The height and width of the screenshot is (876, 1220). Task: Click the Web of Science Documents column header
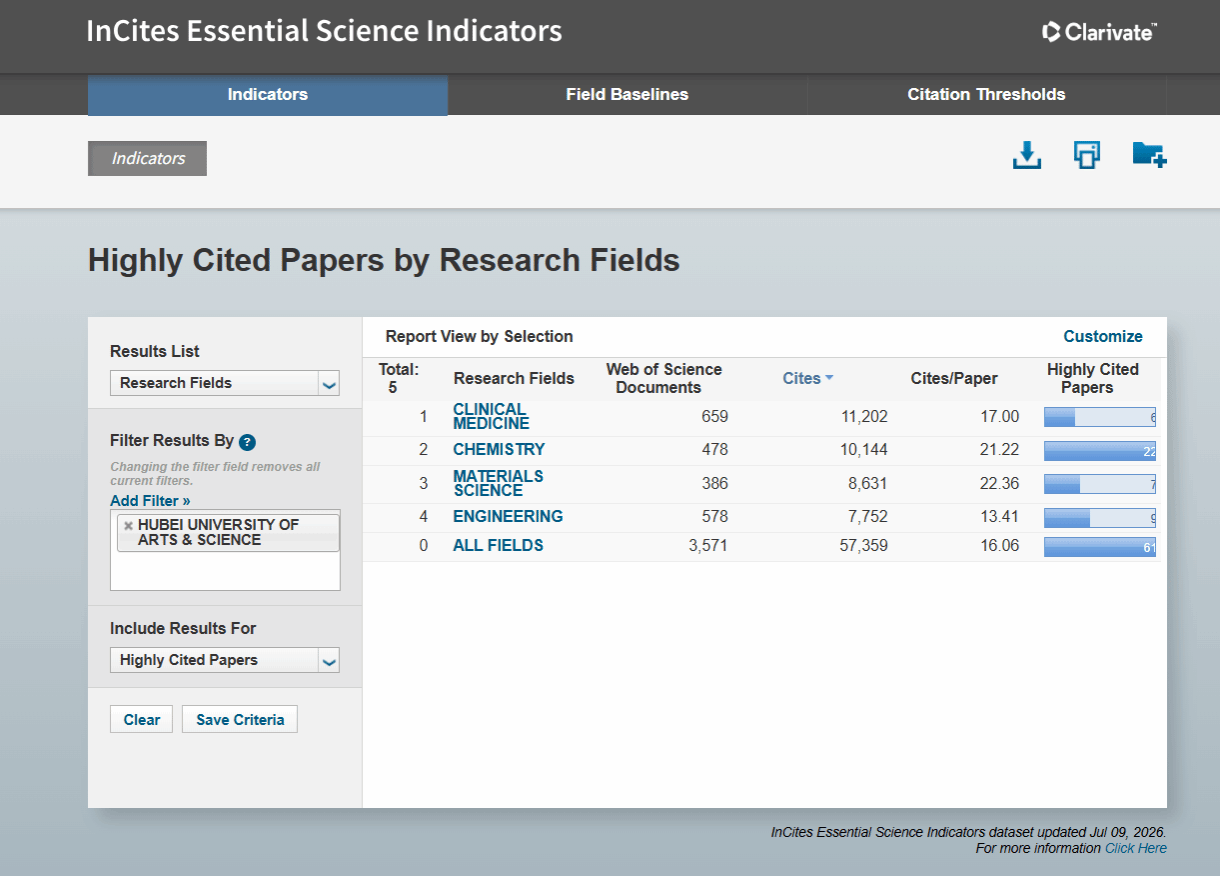tap(664, 378)
